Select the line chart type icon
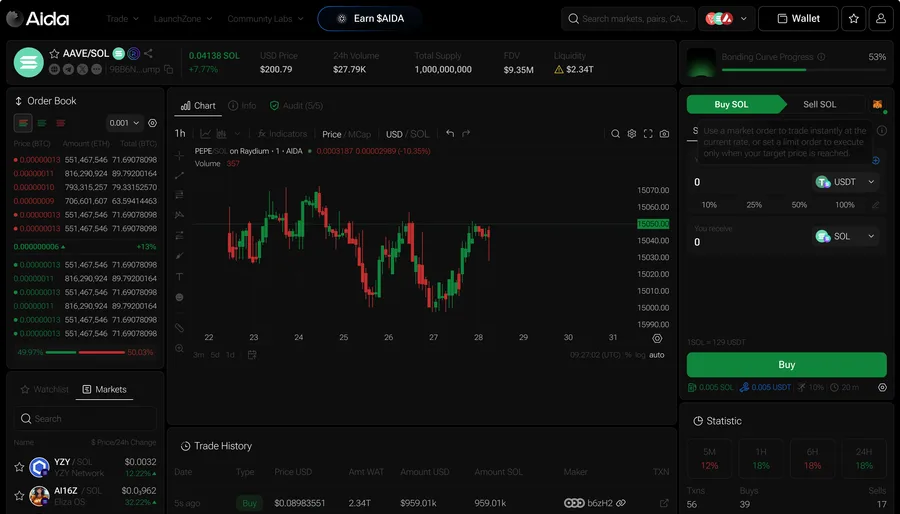This screenshot has width=900, height=514. 205,134
